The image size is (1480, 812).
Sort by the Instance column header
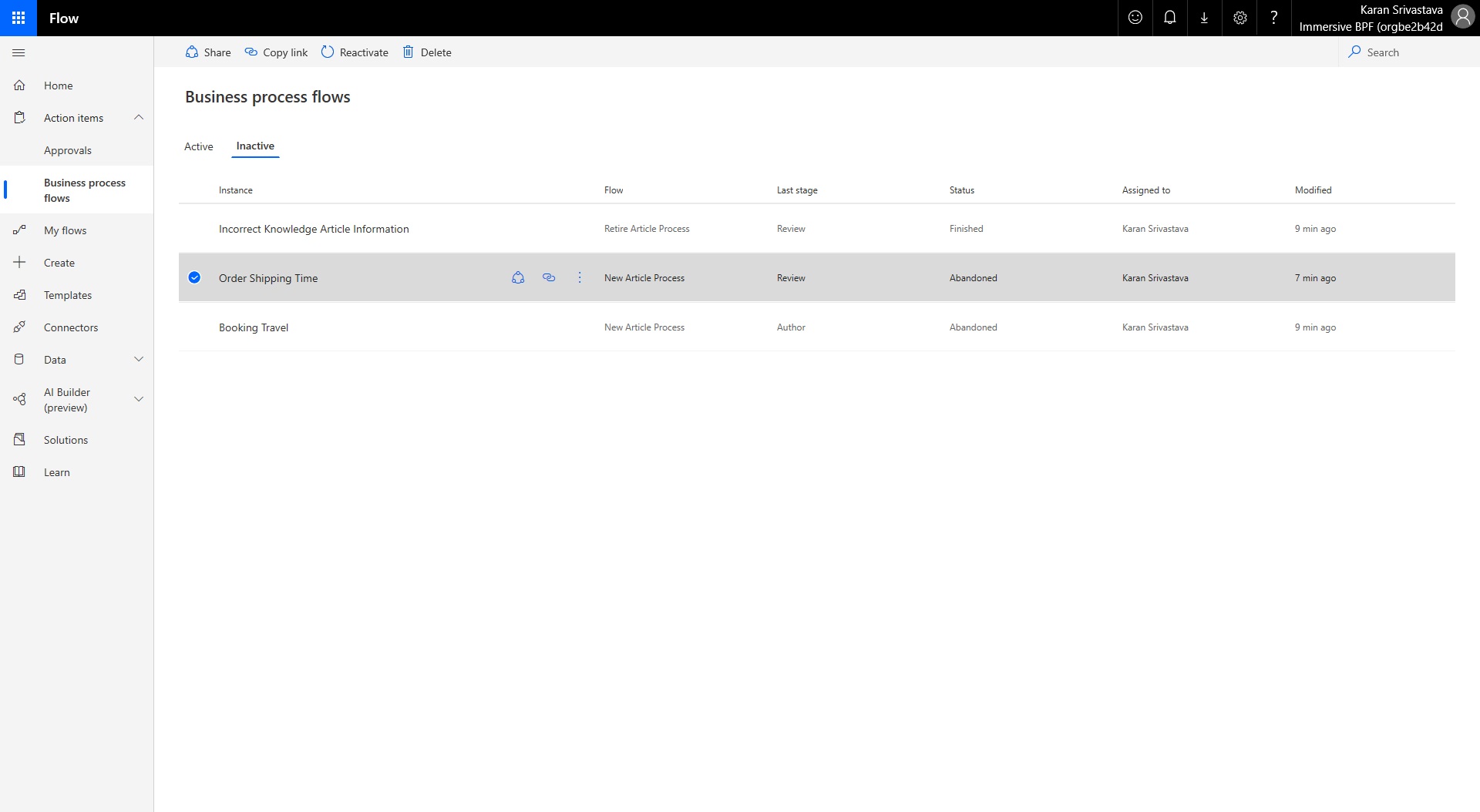point(236,190)
